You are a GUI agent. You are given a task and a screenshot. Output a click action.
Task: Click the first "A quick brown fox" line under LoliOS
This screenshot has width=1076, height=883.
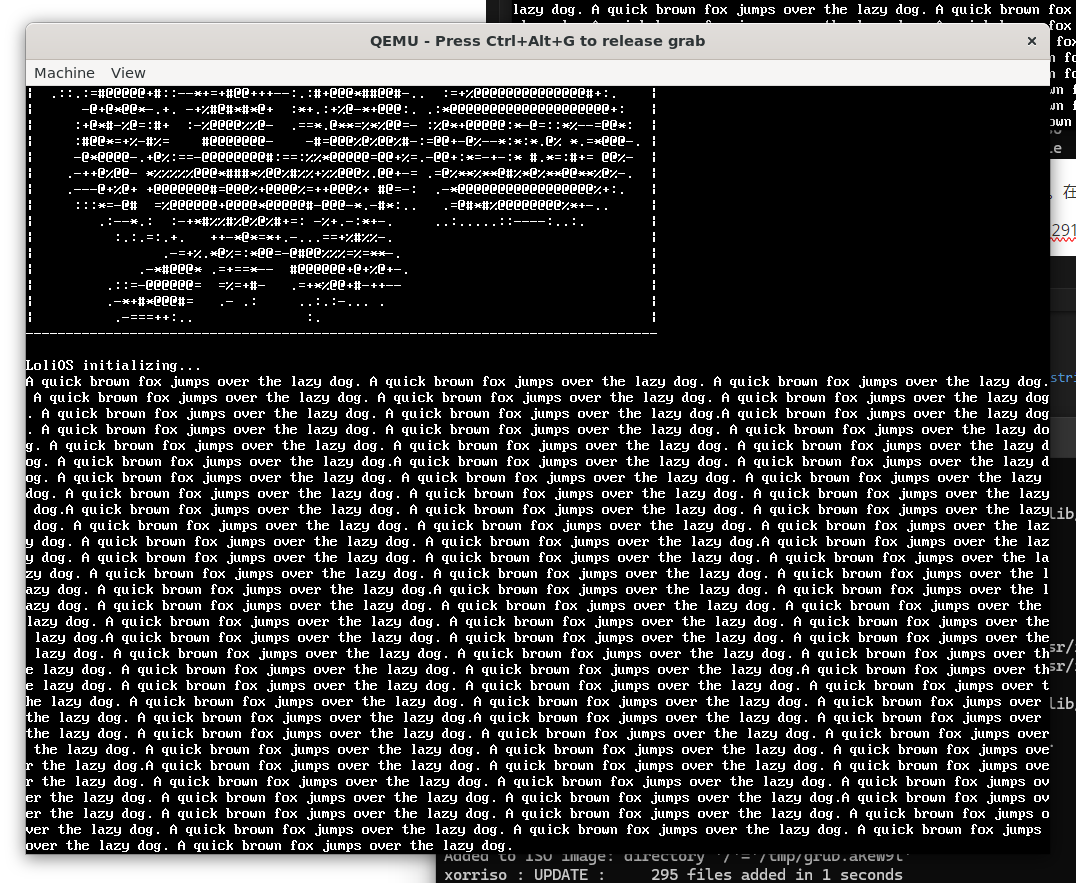(536, 381)
